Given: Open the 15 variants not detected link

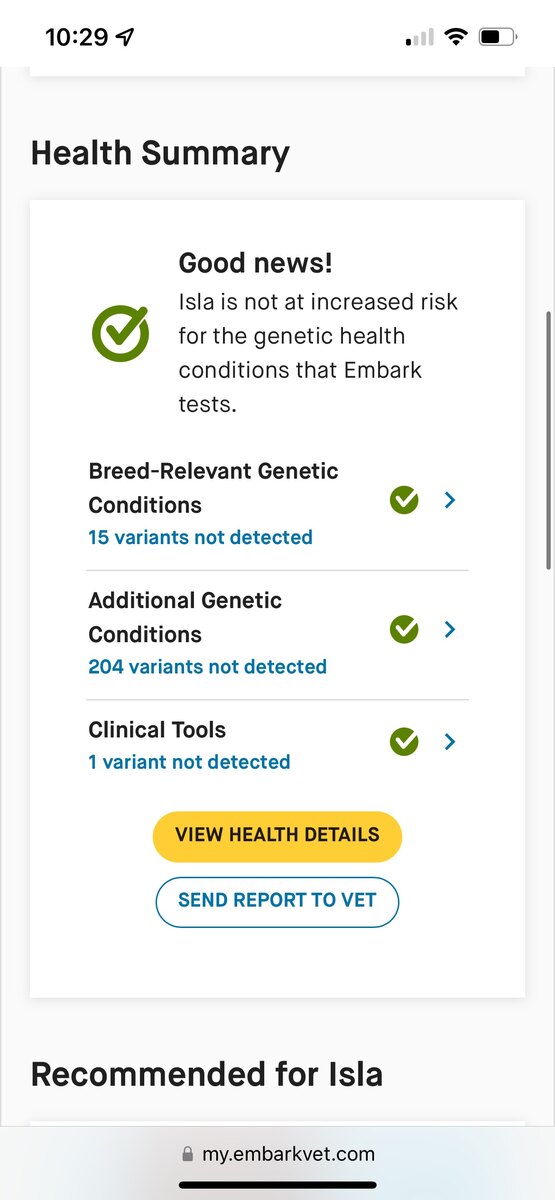Looking at the screenshot, I should (x=200, y=537).
